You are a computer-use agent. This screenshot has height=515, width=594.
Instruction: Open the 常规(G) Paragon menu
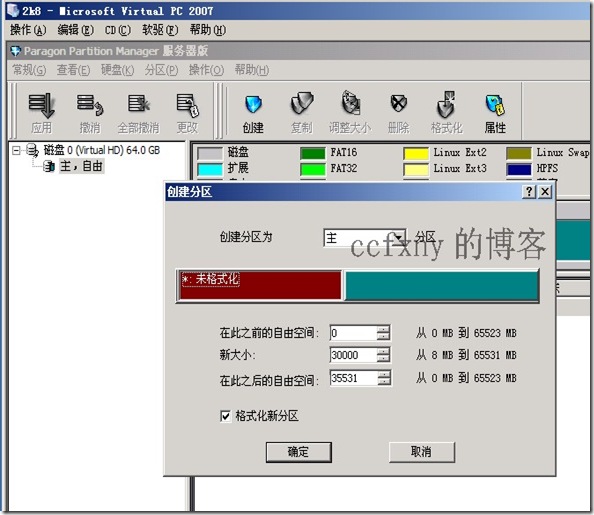click(29, 70)
